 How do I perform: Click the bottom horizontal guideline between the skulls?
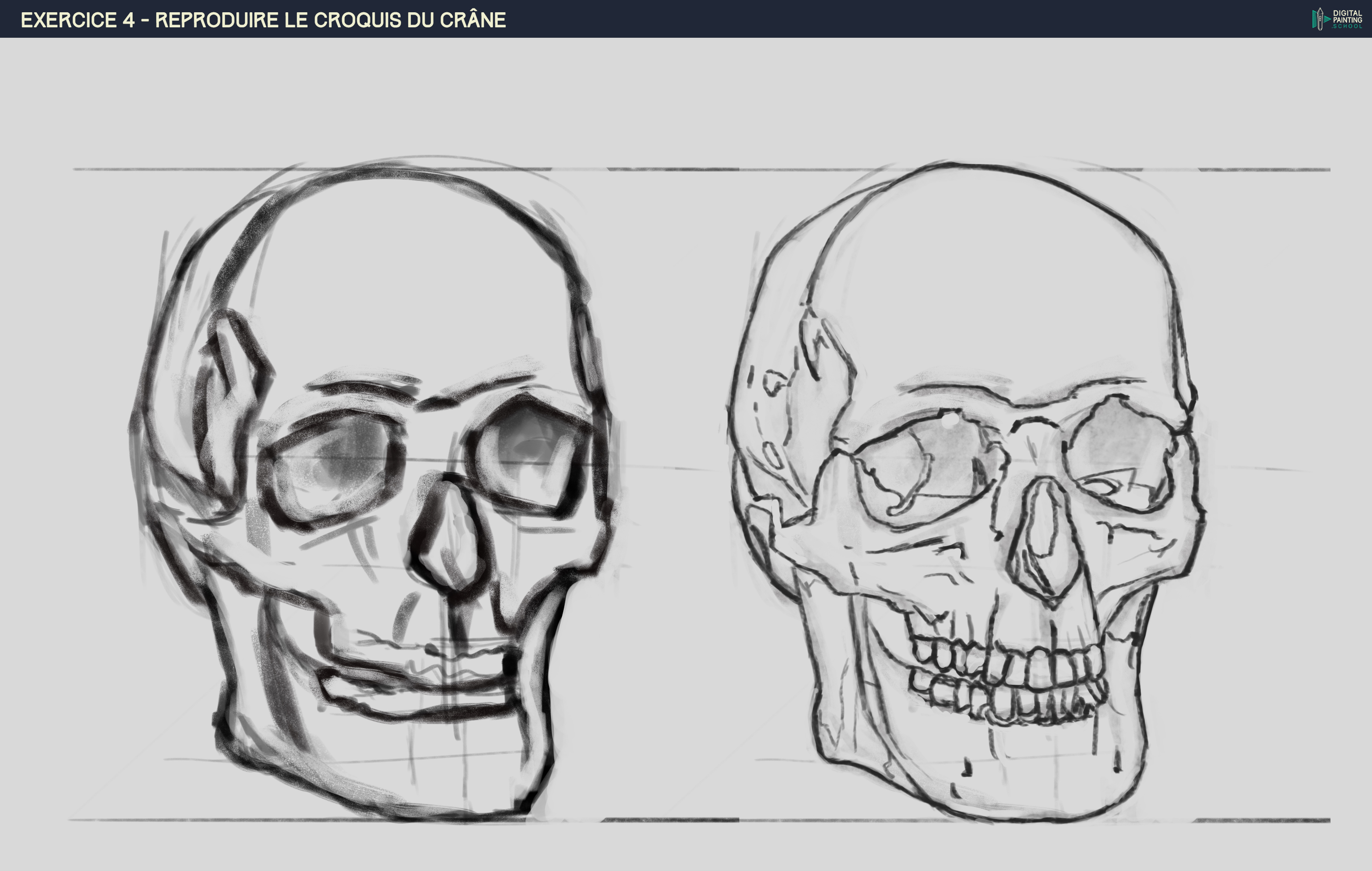click(672, 820)
